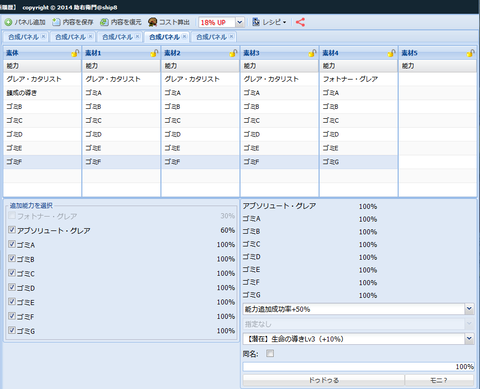Image resolution: width=480 pixels, height=389 pixels.
Task: Click the 素材1 column title
Action: [93, 53]
